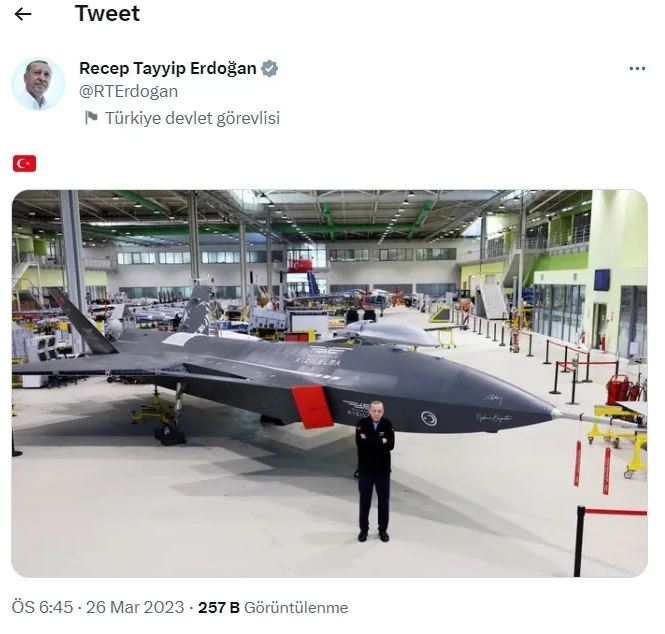This screenshot has height=634, width=665.
Task: Open the round profile avatar picture
Action: (x=38, y=84)
